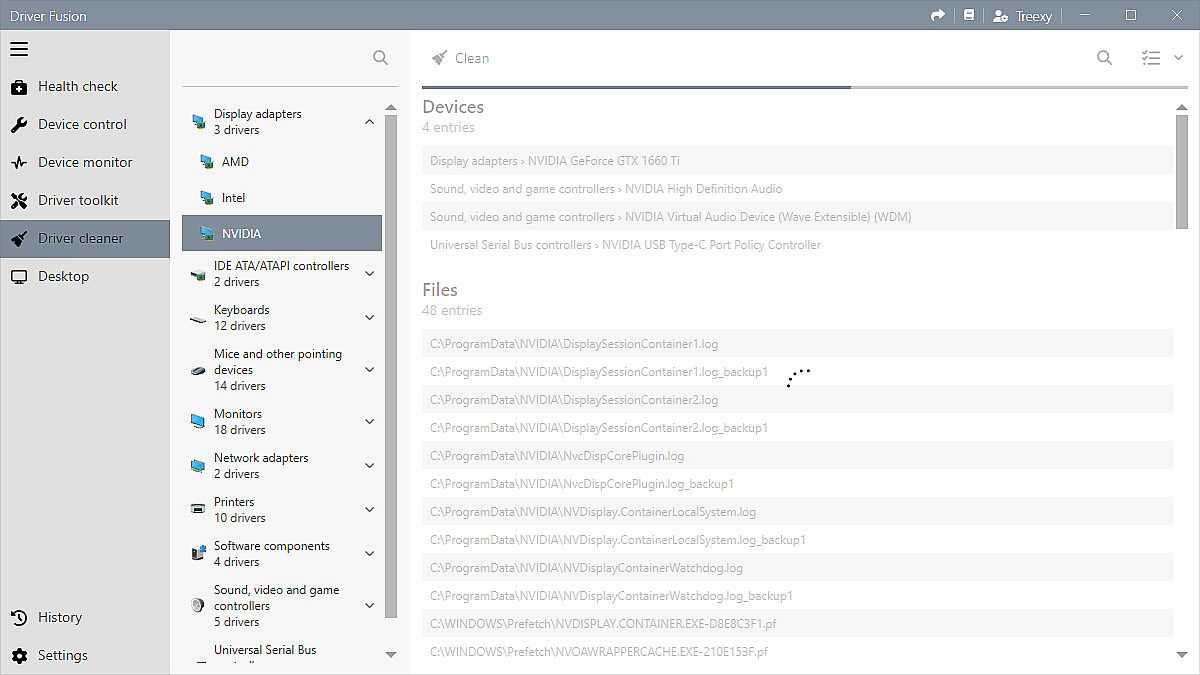
Task: Open the hamburger navigation menu
Action: tap(19, 49)
